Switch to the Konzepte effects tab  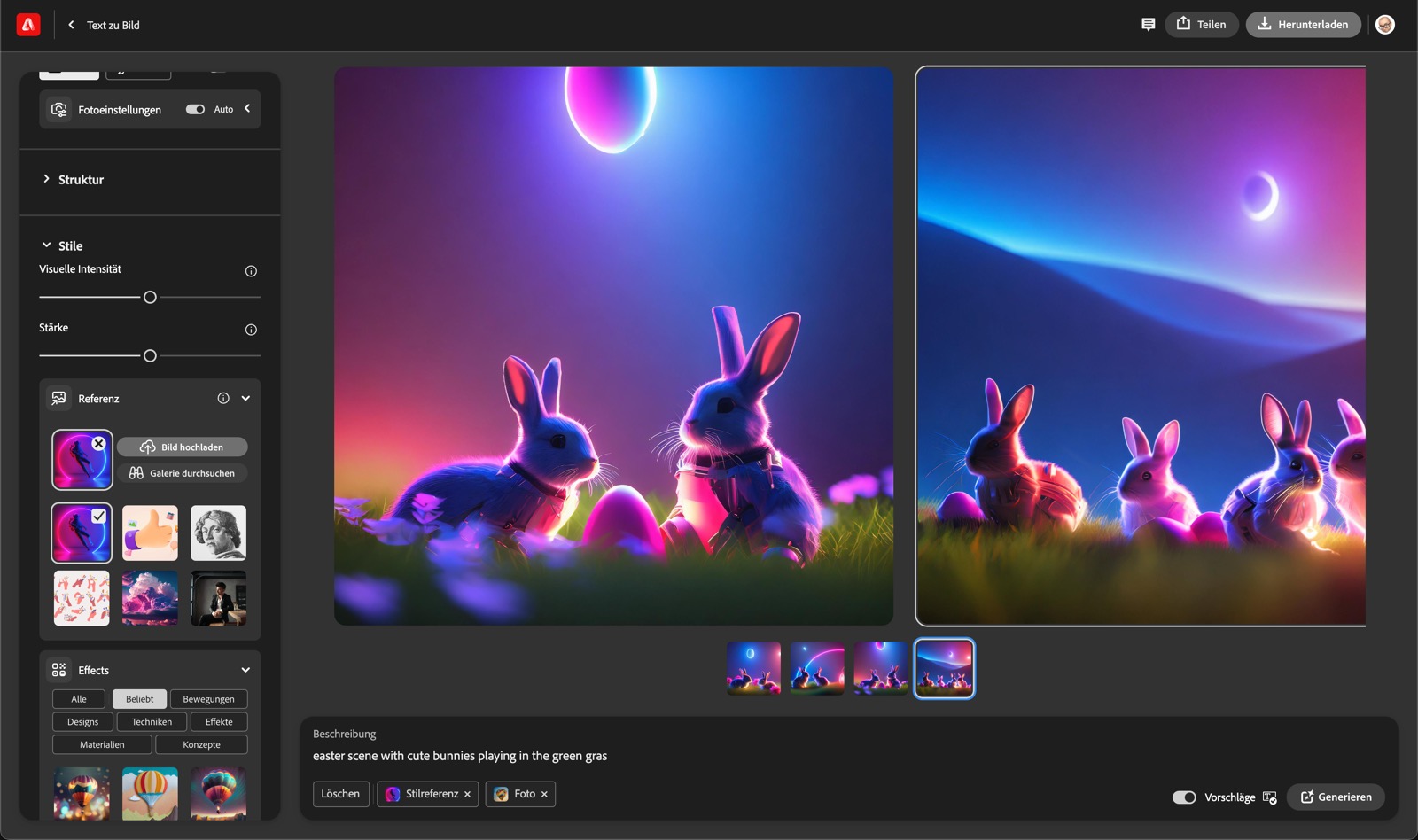pyautogui.click(x=201, y=745)
